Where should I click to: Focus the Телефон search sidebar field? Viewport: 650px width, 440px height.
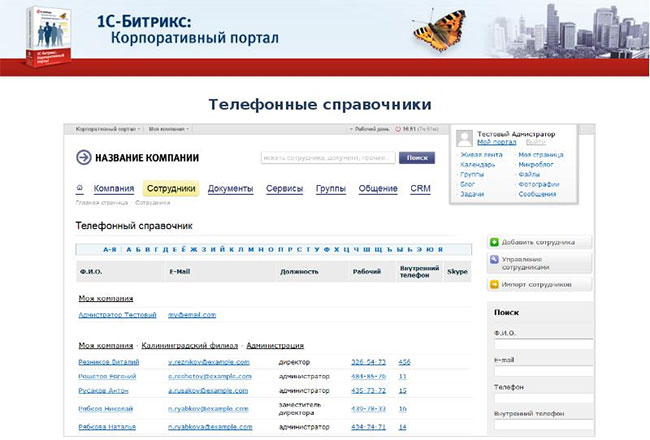543,398
